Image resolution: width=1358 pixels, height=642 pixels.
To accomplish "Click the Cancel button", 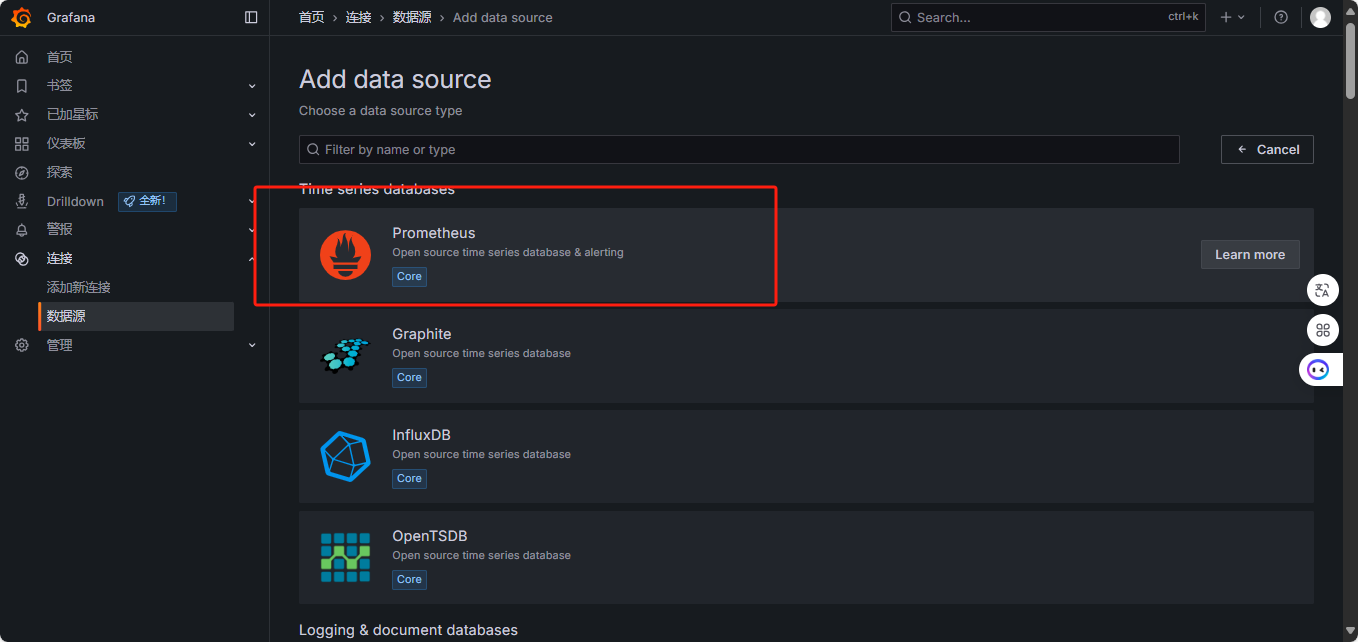I will pos(1267,149).
